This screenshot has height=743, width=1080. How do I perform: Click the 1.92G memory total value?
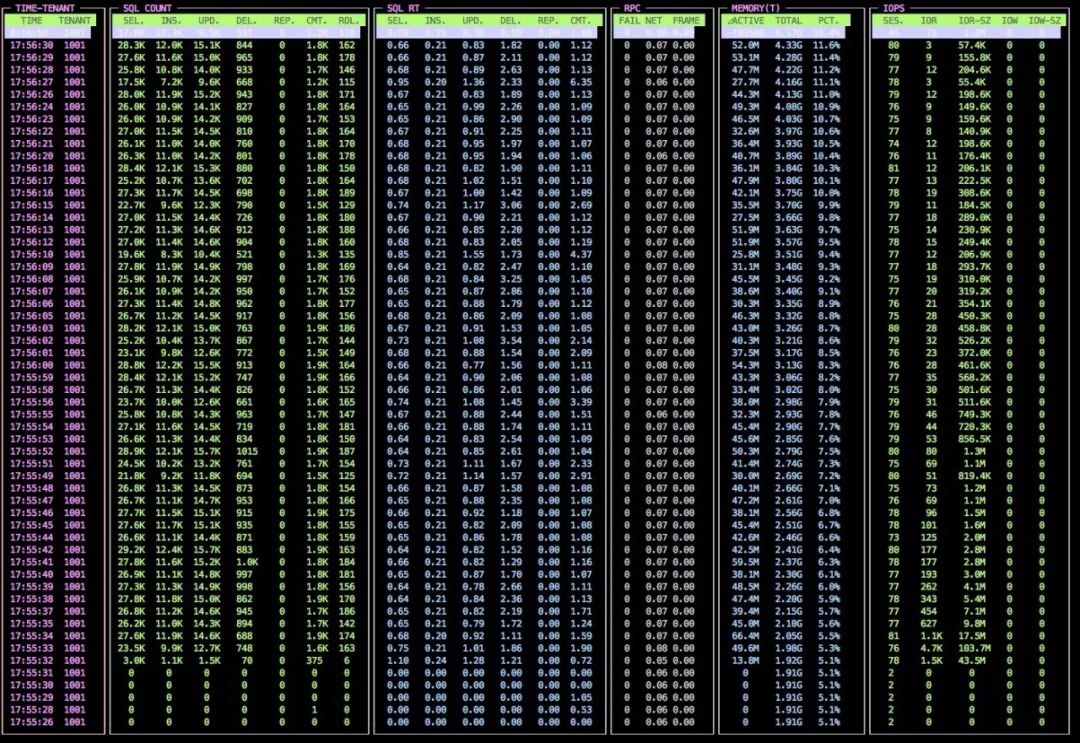788,660
